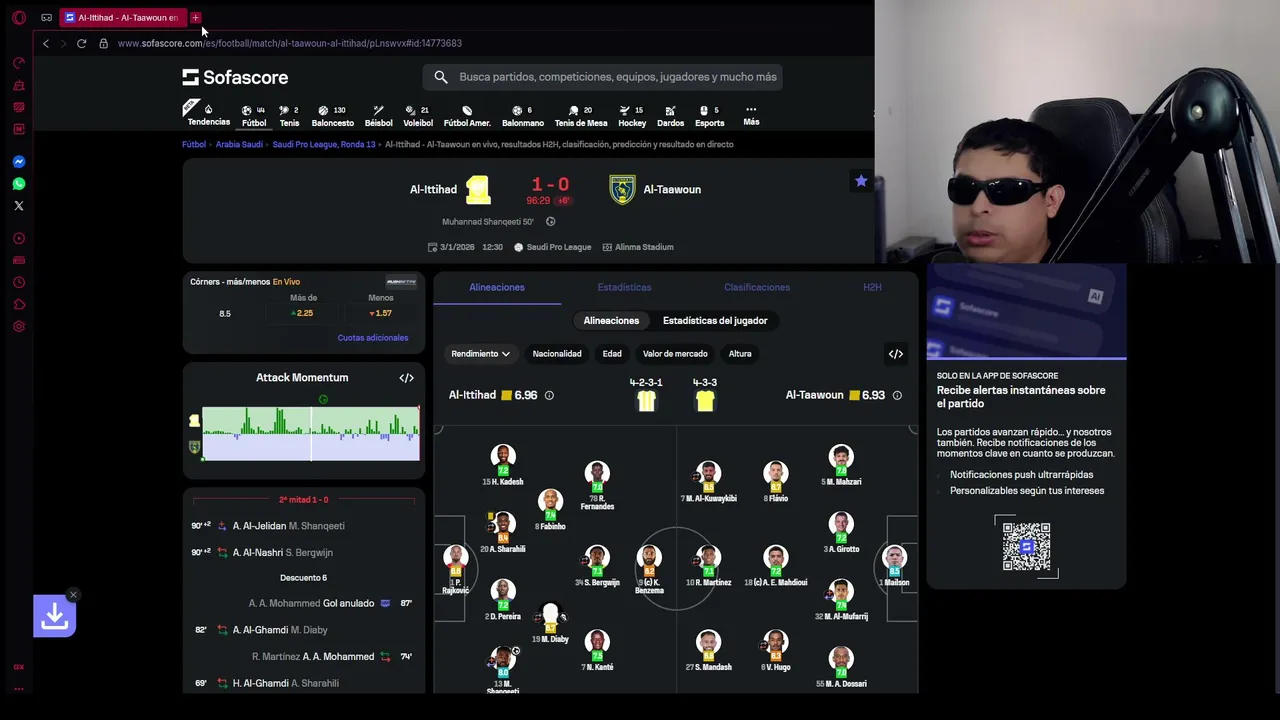This screenshot has width=1280, height=720.
Task: Show Al-Taawoun rating info icon
Action: [897, 395]
